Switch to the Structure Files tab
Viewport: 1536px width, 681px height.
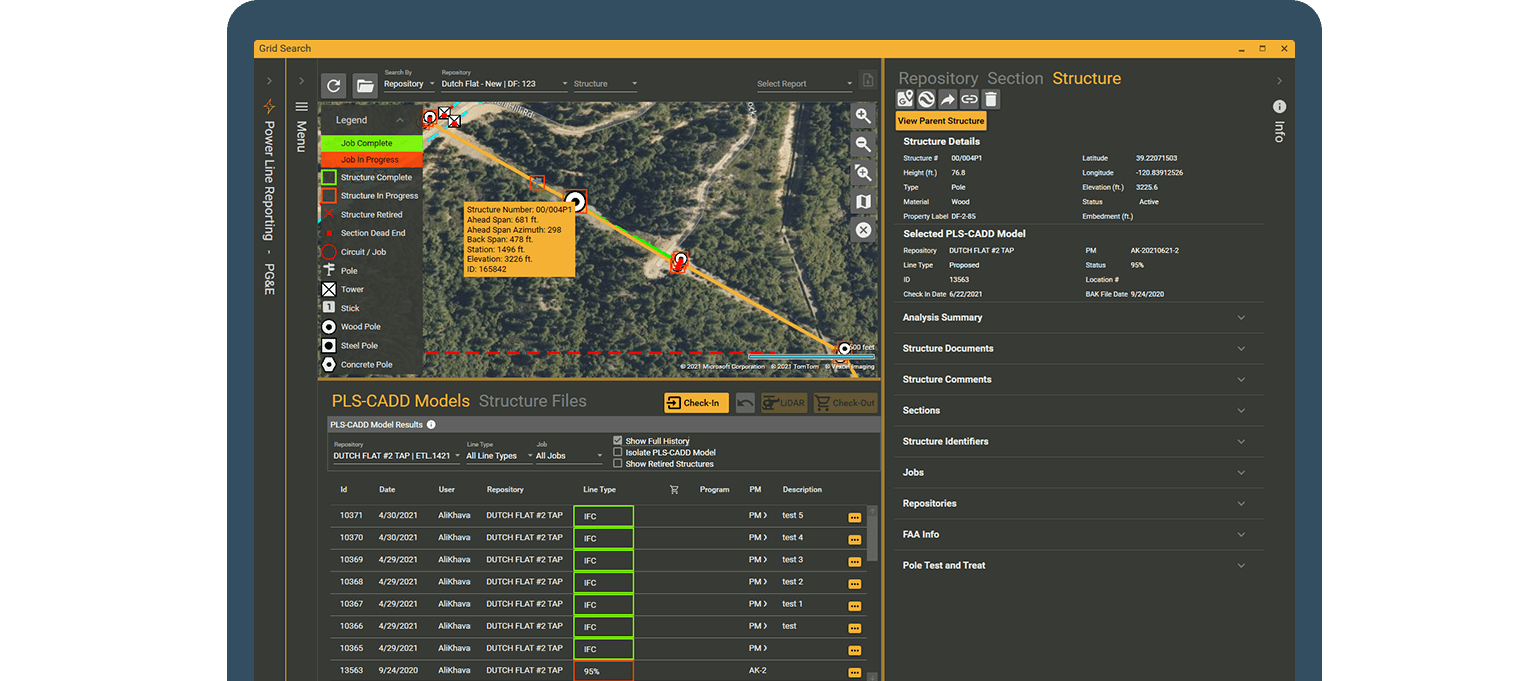pos(533,401)
